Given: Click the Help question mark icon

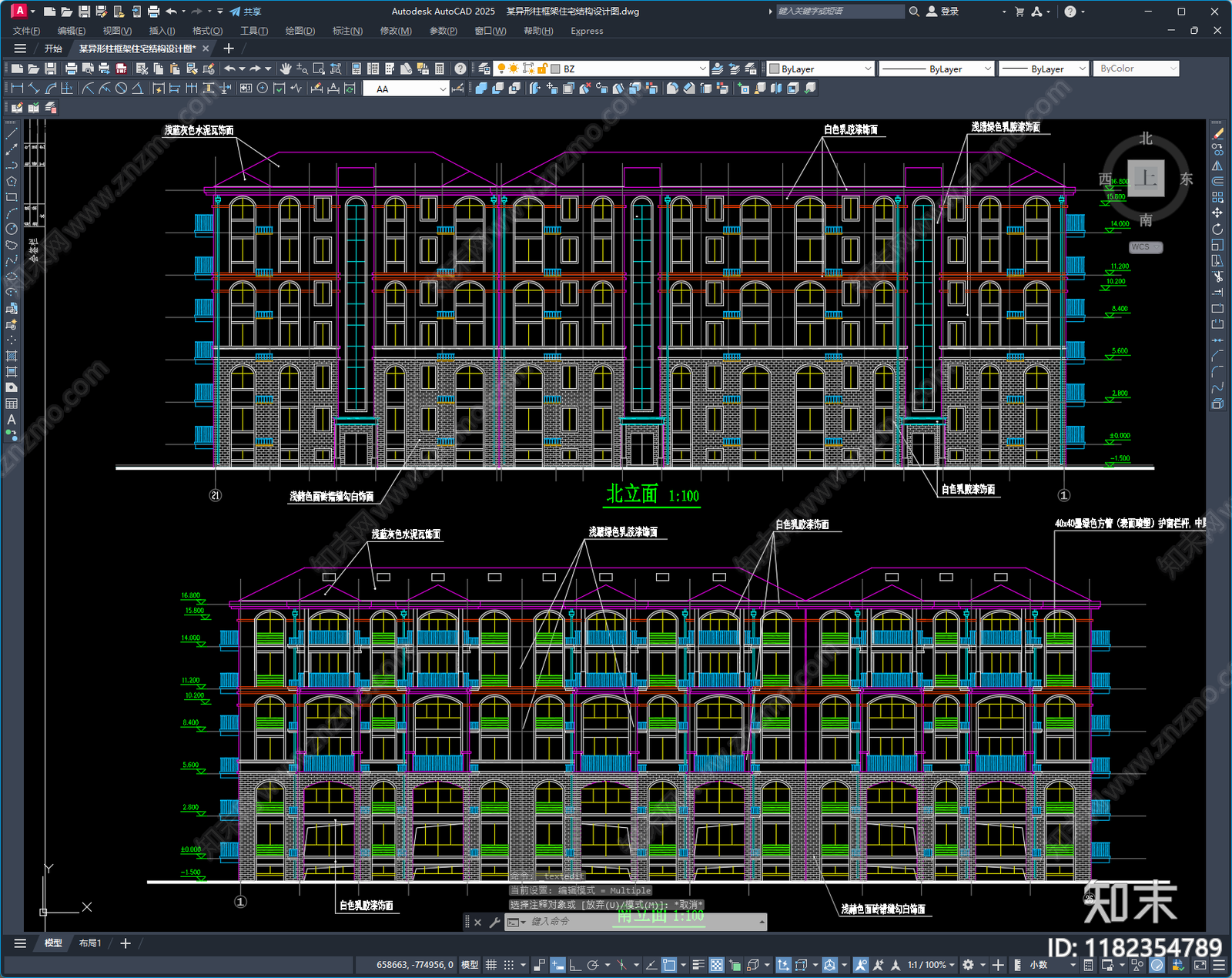Looking at the screenshot, I should (460, 69).
